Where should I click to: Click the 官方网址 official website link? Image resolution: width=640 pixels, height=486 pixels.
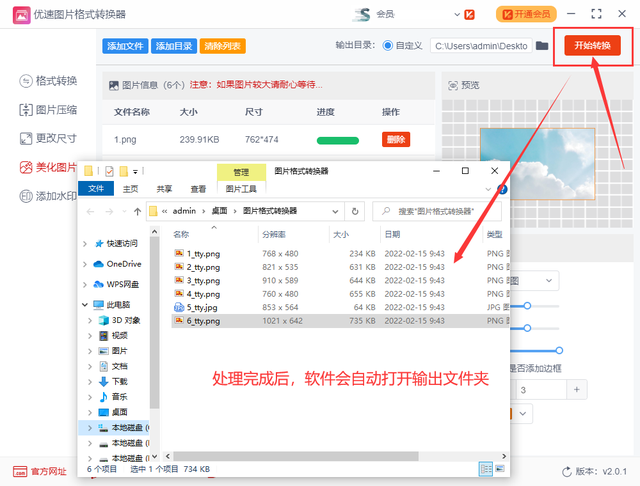(x=40, y=471)
